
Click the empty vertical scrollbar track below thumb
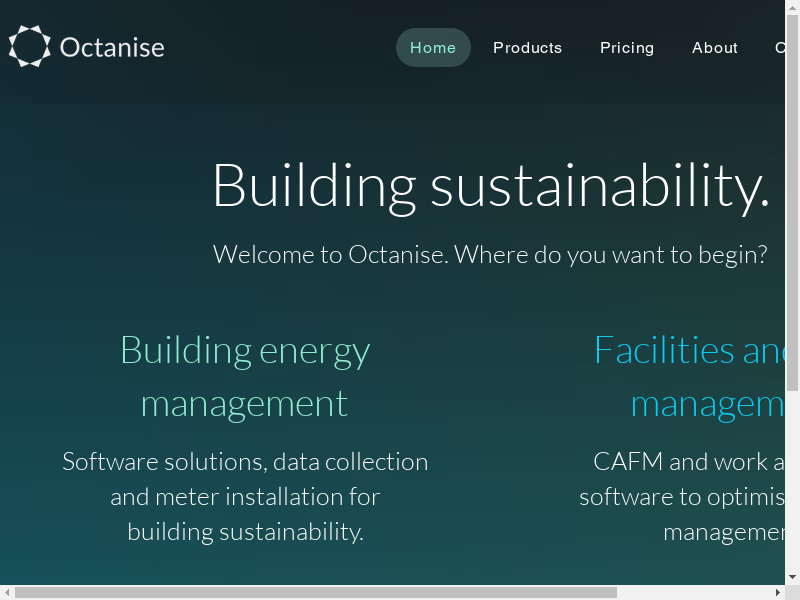[x=792, y=480]
